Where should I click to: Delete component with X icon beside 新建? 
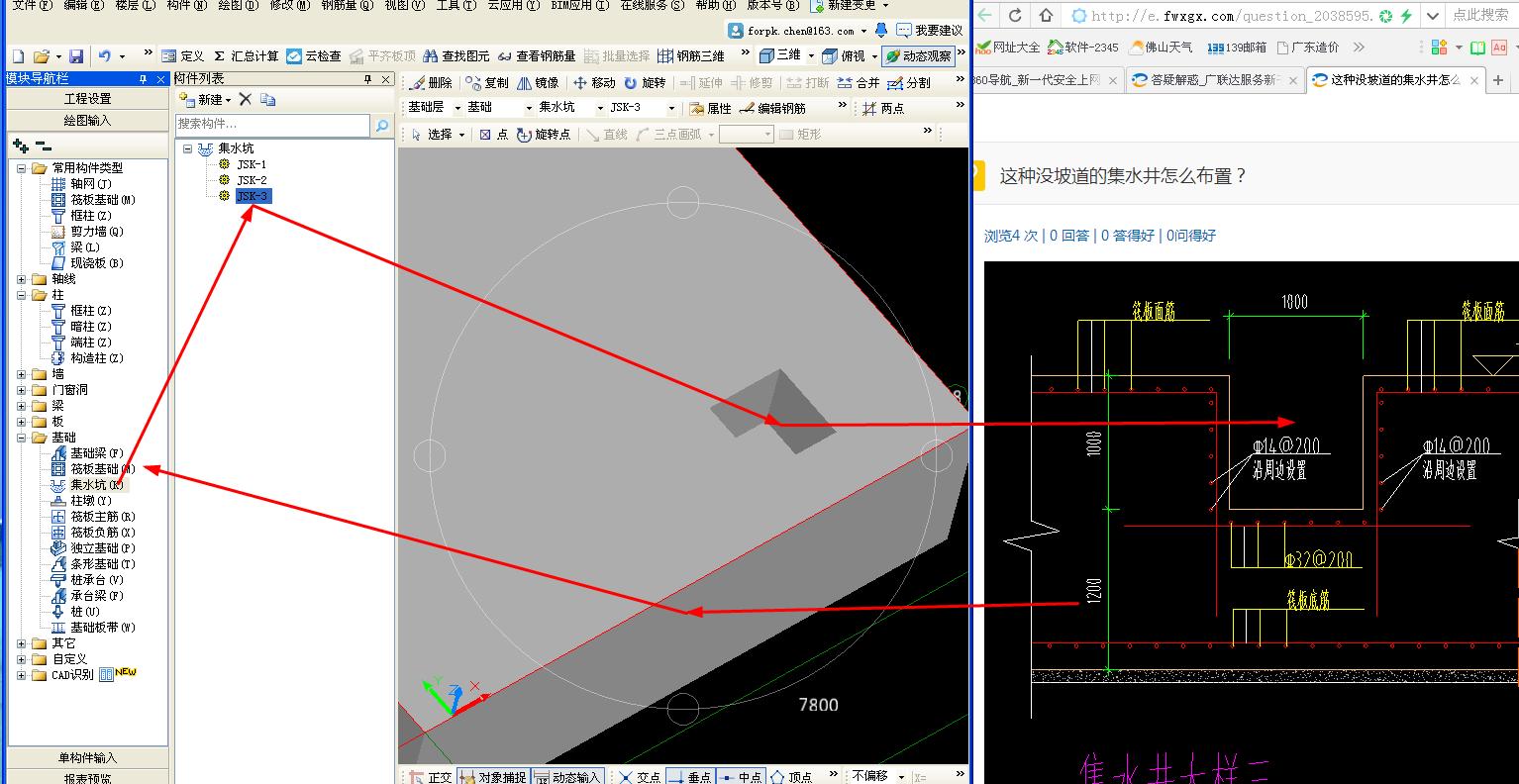(246, 99)
